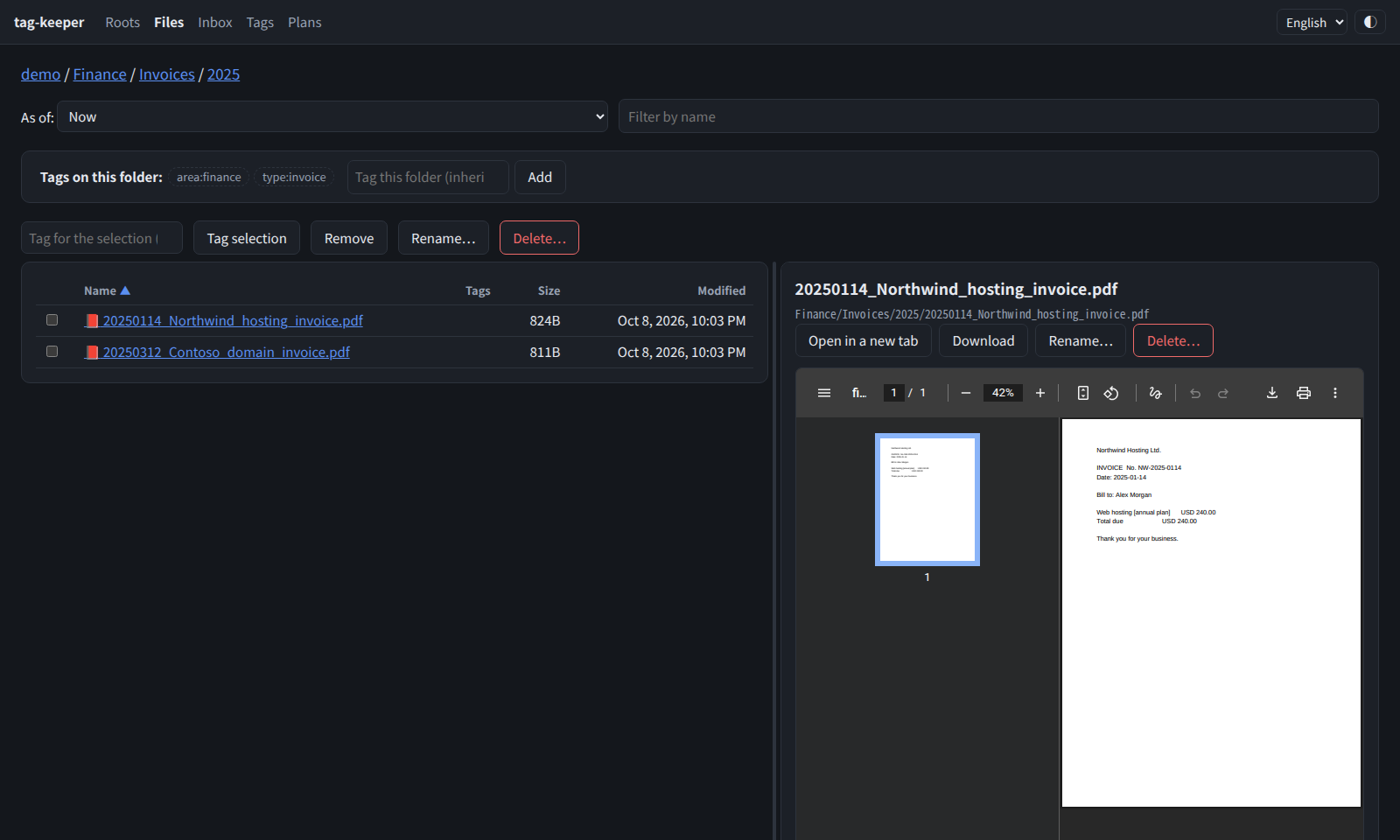Check the Northwind hosting invoice checkbox
The height and width of the screenshot is (840, 1400).
[x=52, y=320]
